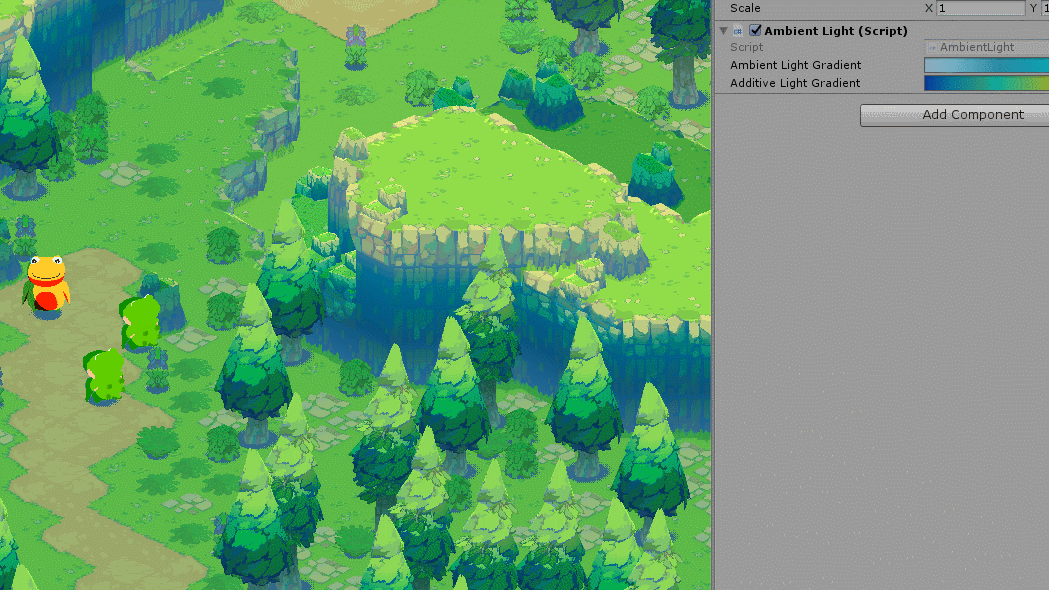1049x590 pixels.
Task: Click the Scale X input field
Action: [980, 8]
